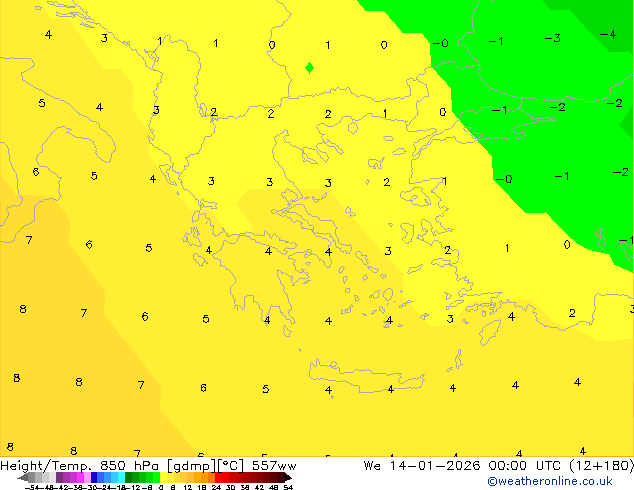Click the legend label 54
The image size is (634, 490).
tap(287, 487)
